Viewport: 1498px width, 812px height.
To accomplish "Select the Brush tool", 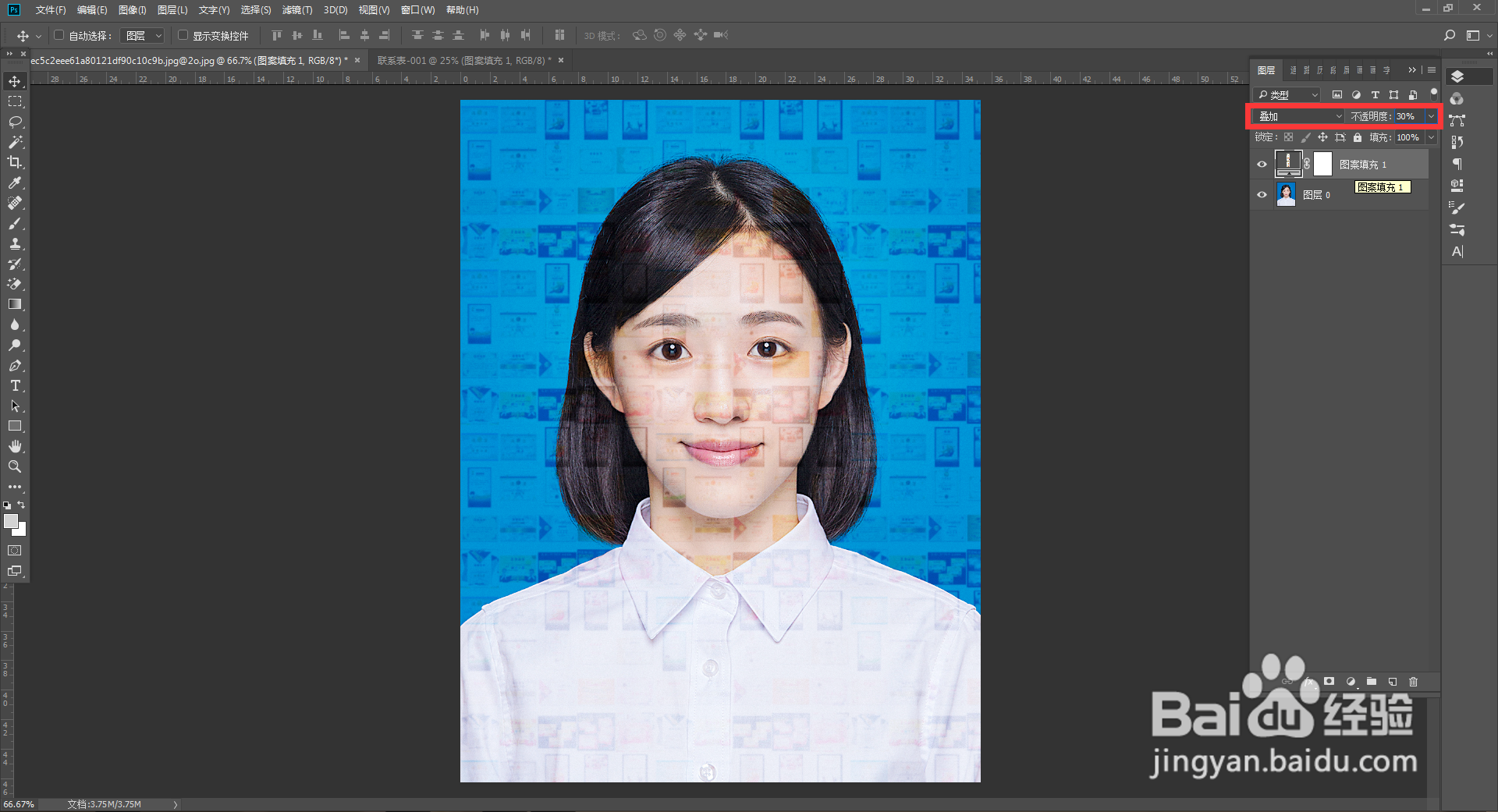I will point(15,224).
